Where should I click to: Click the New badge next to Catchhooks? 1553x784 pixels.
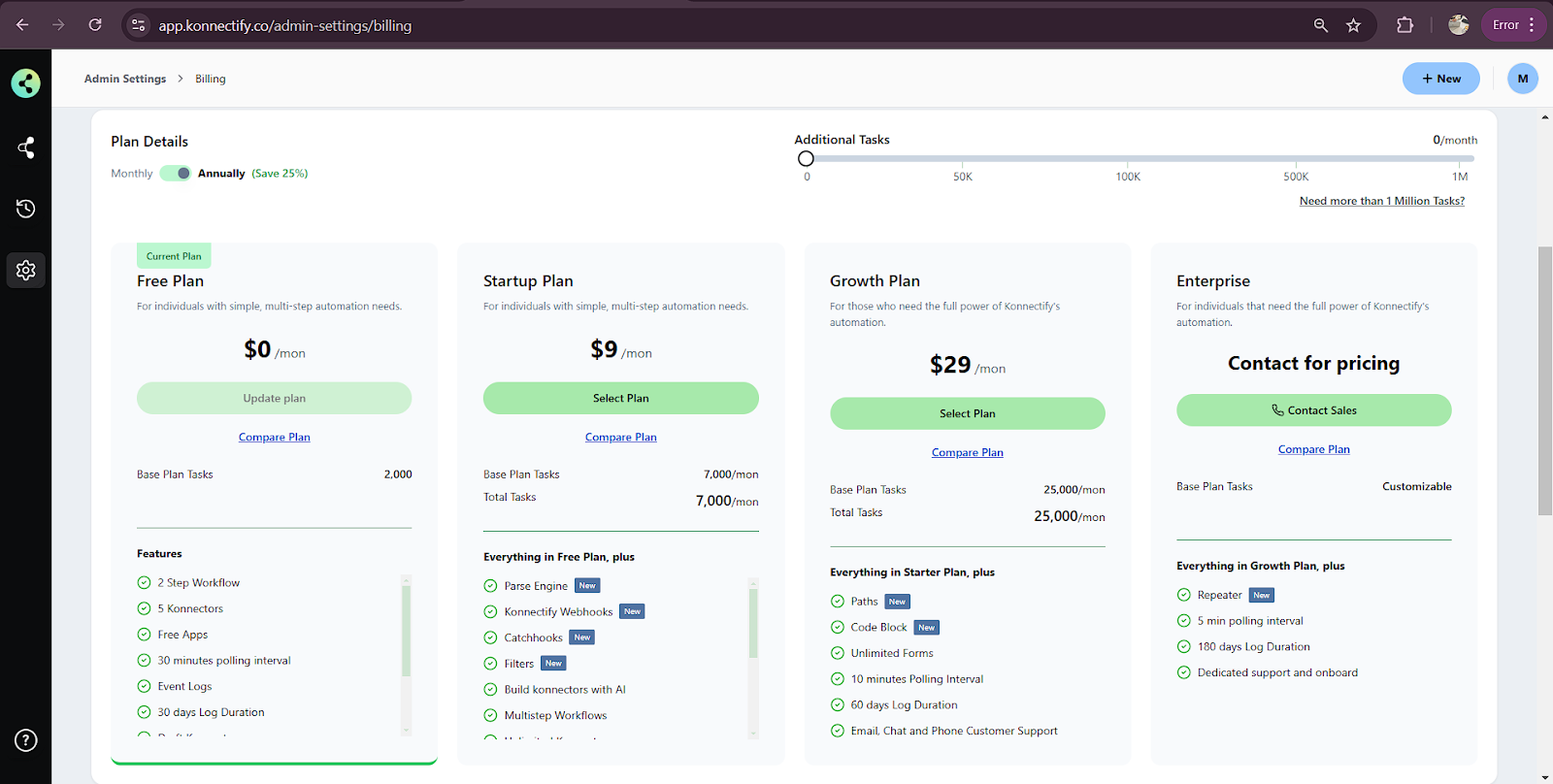(x=582, y=637)
